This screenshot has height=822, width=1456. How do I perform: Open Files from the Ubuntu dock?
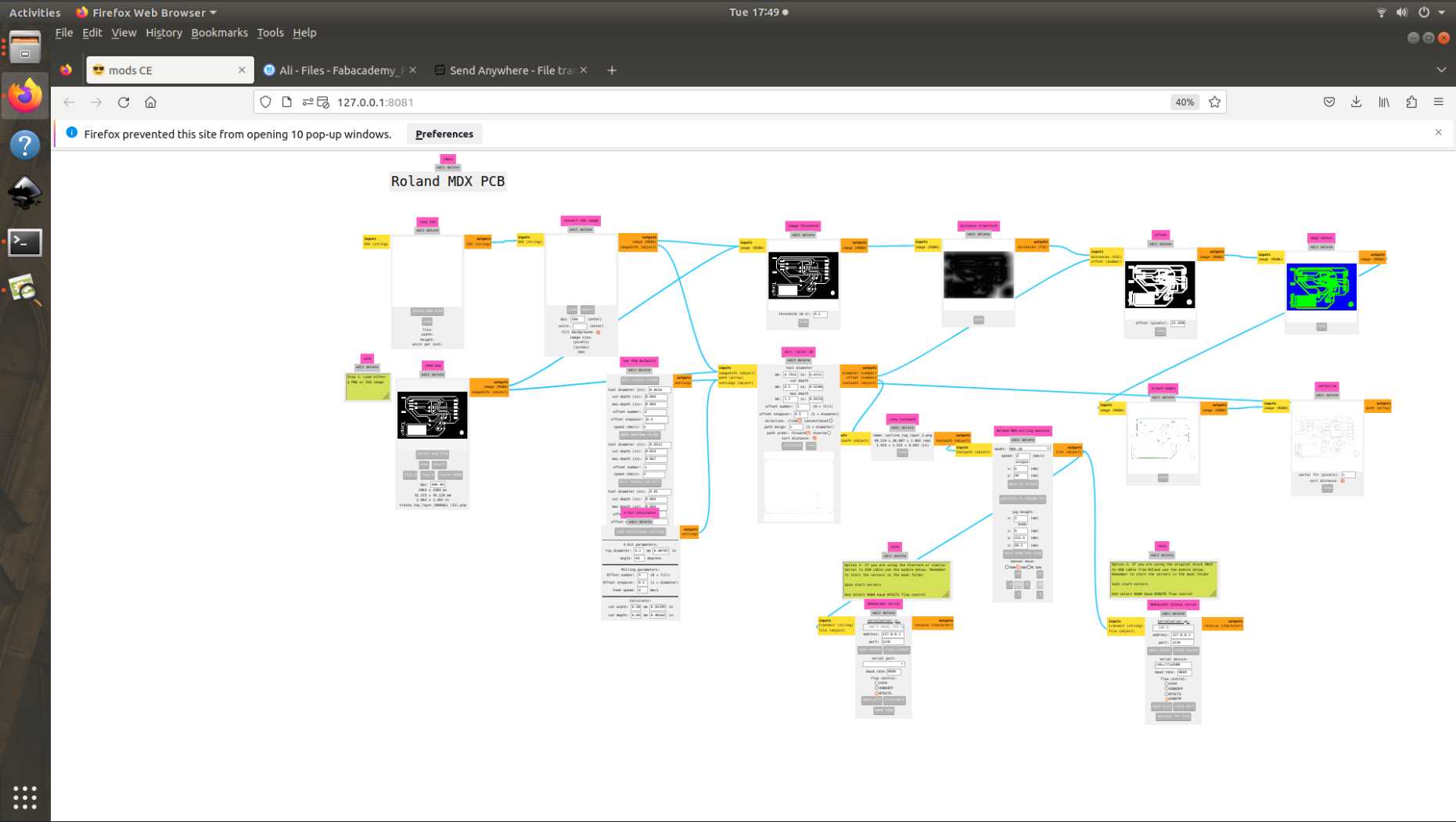point(25,47)
